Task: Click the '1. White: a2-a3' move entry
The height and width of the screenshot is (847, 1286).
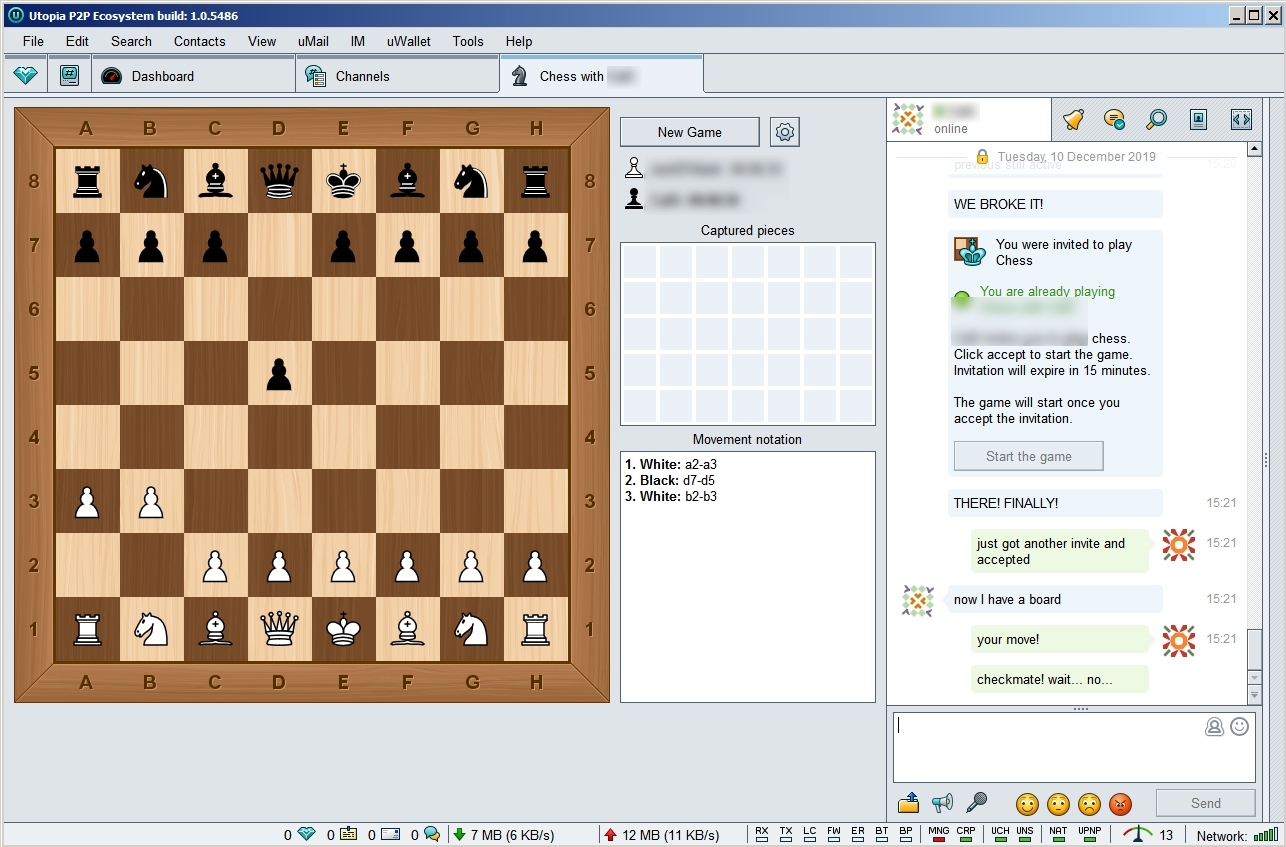Action: point(671,464)
